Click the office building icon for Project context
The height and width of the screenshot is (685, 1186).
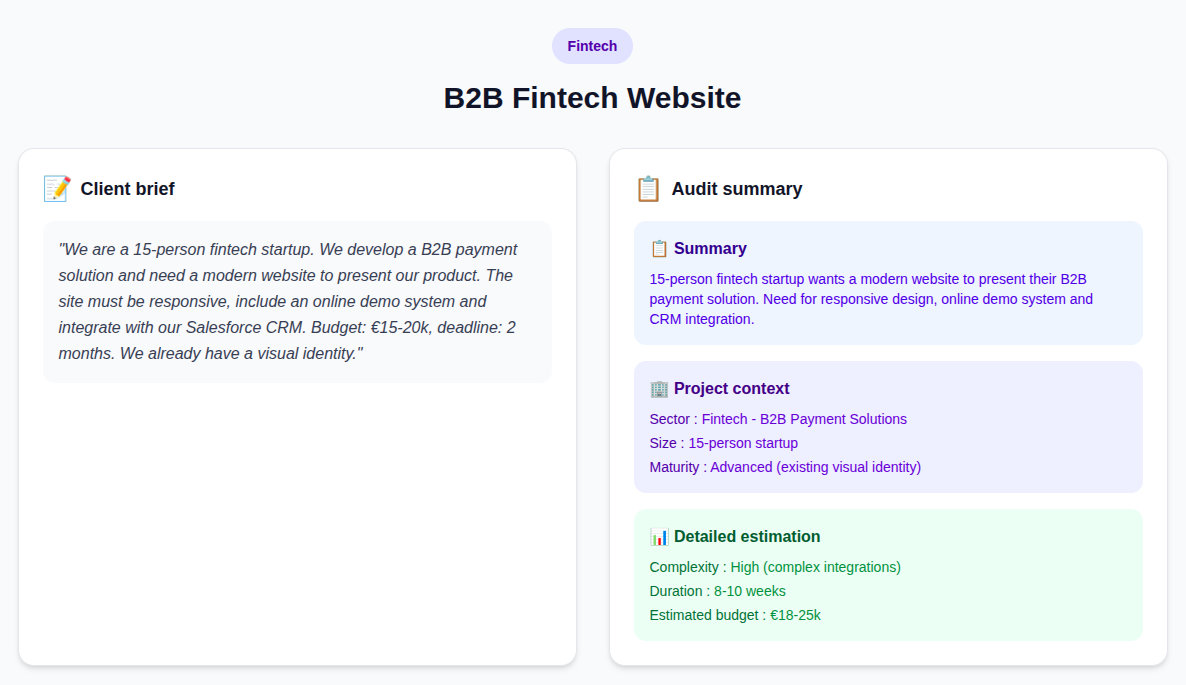click(659, 389)
